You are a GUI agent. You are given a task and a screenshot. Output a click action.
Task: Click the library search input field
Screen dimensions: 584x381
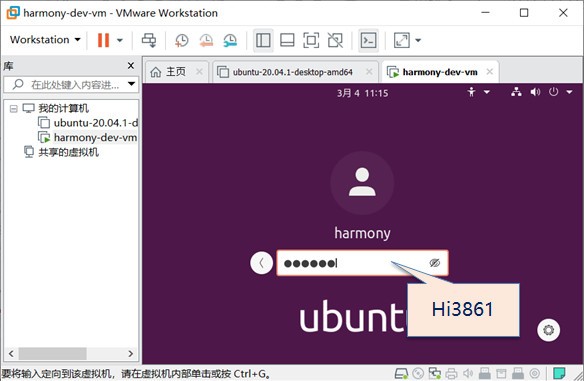pos(71,85)
